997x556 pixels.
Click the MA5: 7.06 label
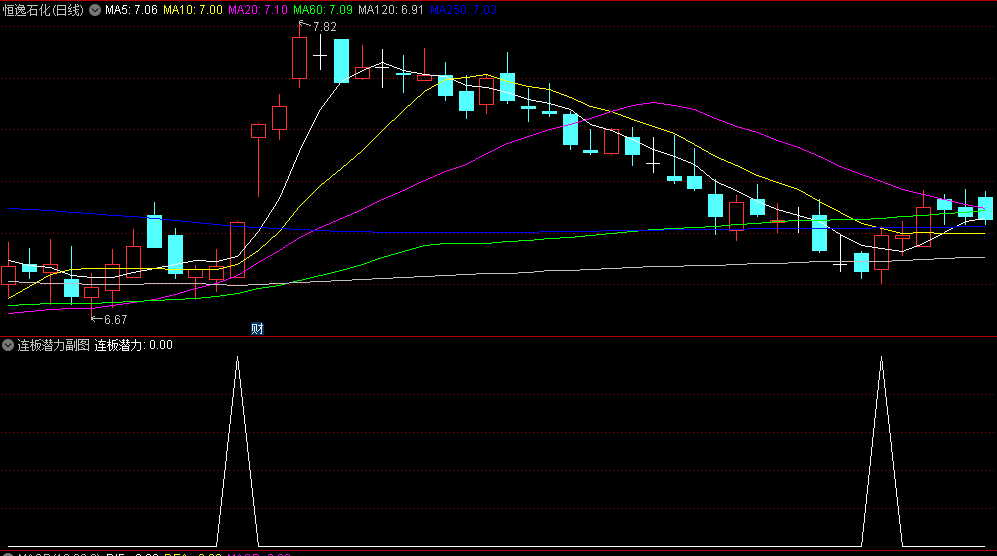click(x=132, y=10)
